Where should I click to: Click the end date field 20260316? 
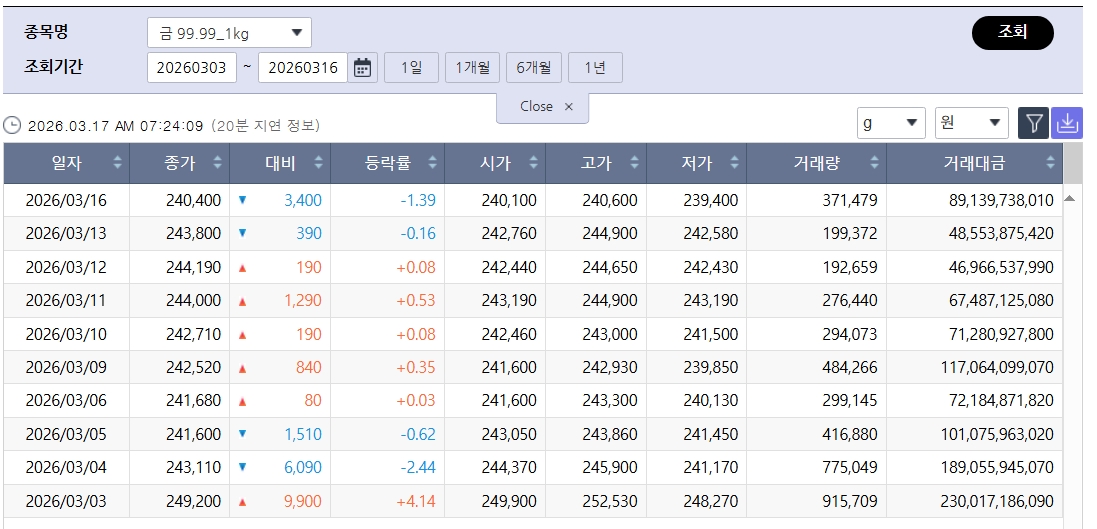pyautogui.click(x=303, y=68)
